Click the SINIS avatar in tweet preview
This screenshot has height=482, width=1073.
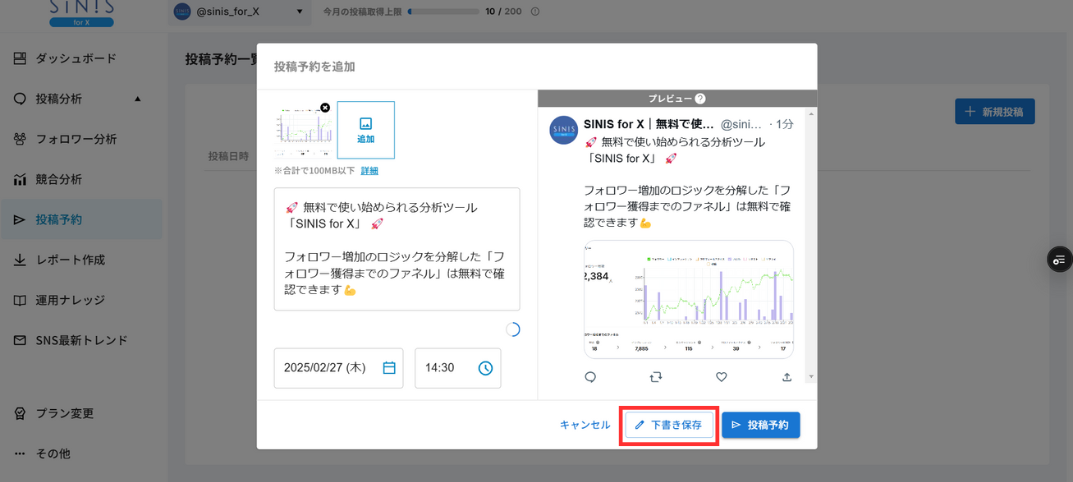tap(564, 129)
